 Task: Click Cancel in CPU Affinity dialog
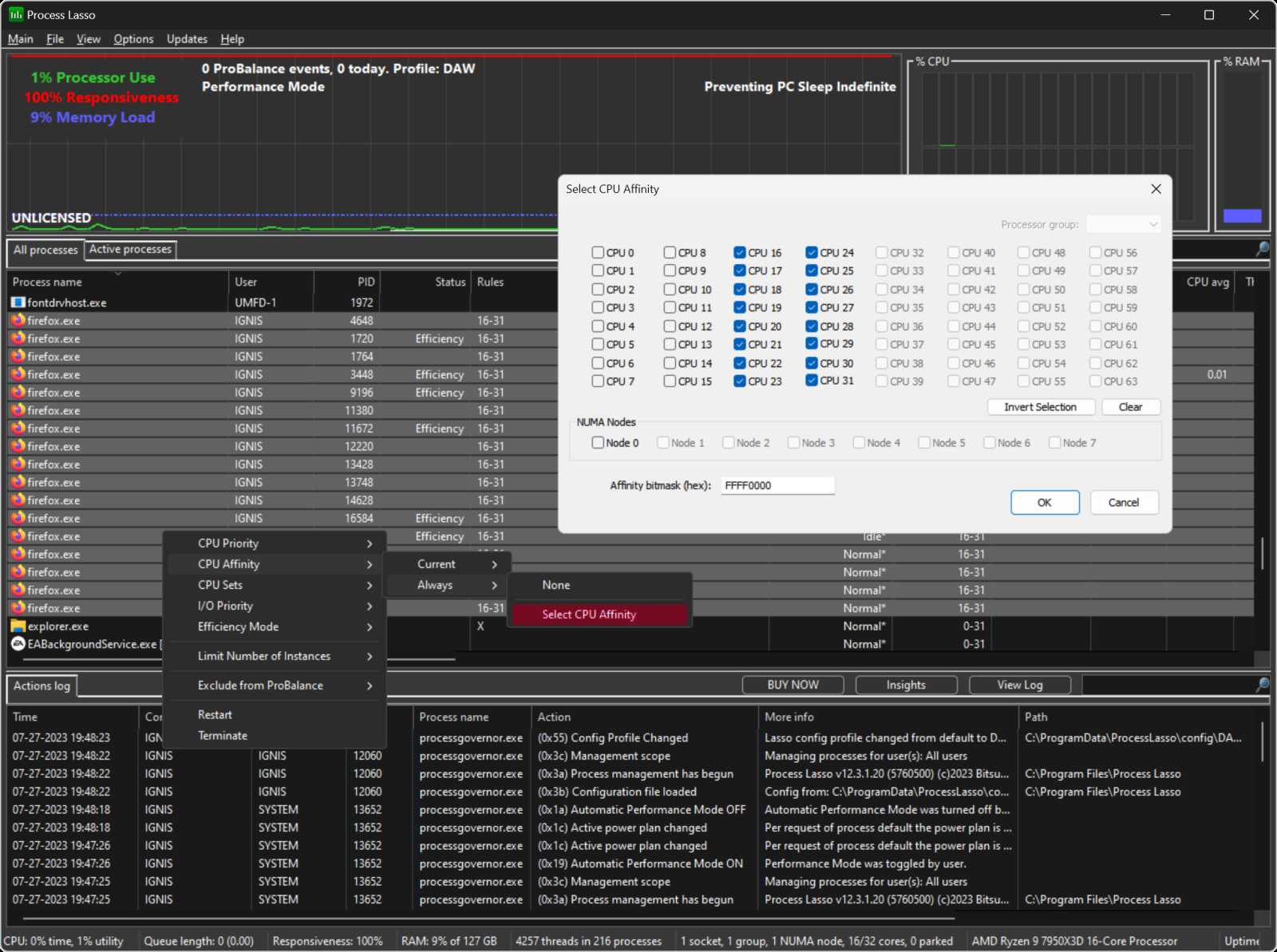coord(1124,503)
